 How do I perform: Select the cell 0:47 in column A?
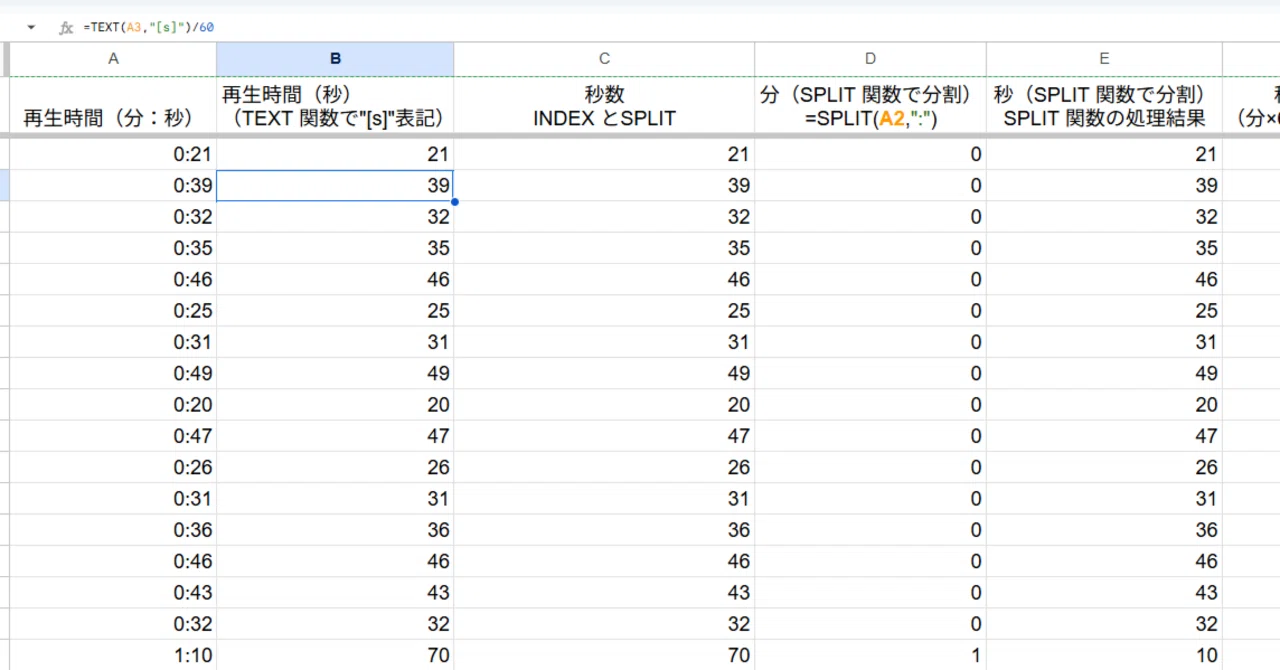(x=113, y=436)
